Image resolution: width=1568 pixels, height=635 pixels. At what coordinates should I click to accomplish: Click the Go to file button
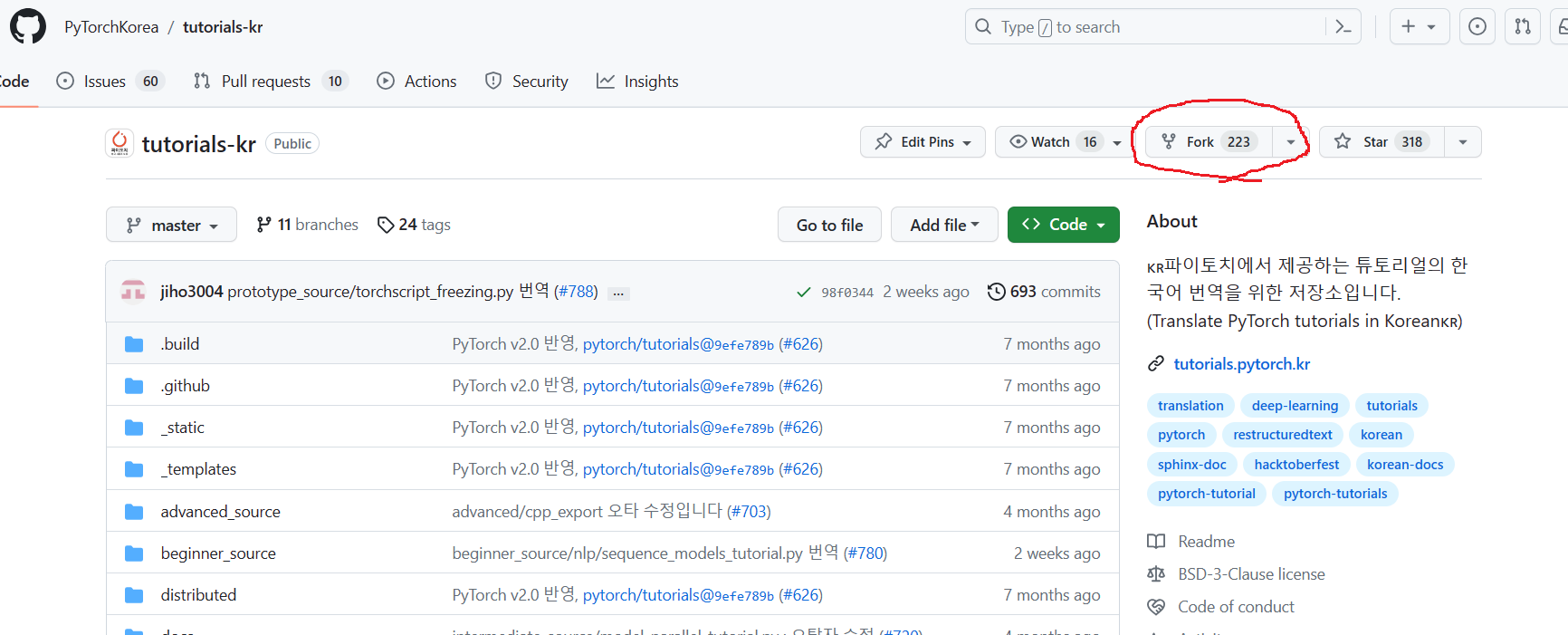coord(829,225)
